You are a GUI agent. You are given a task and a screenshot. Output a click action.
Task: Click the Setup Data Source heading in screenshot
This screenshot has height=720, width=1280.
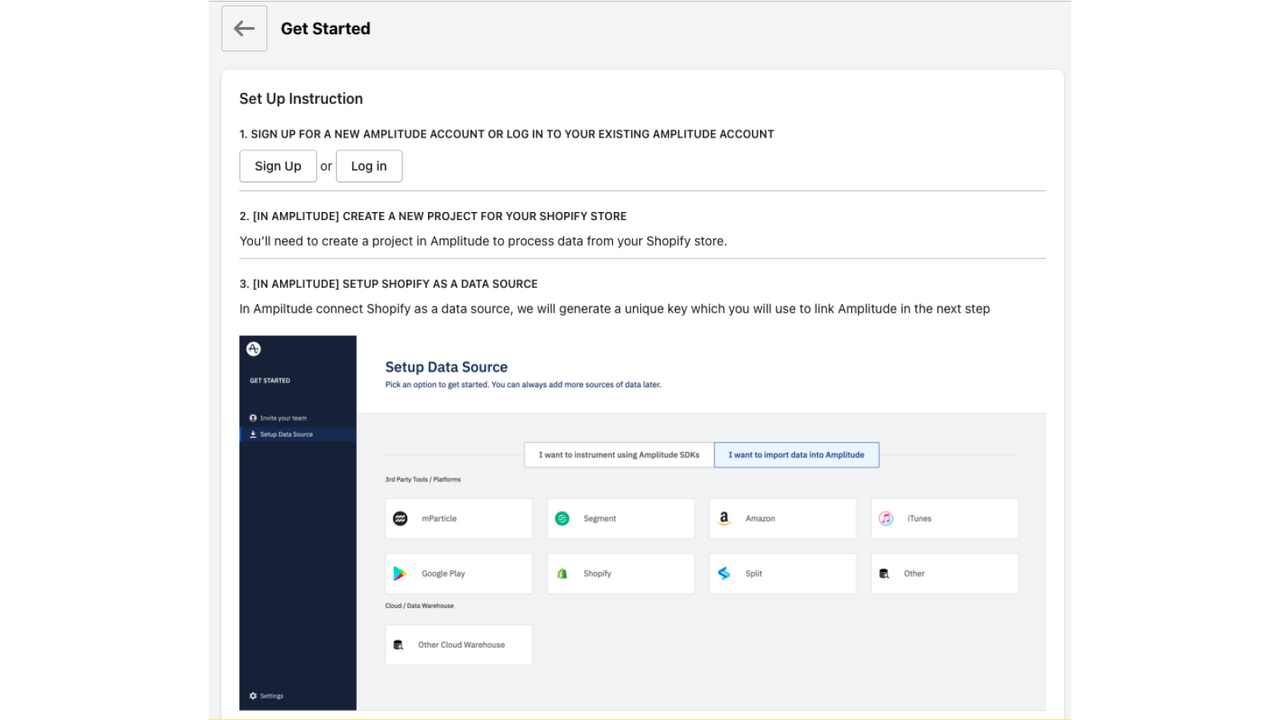(447, 367)
